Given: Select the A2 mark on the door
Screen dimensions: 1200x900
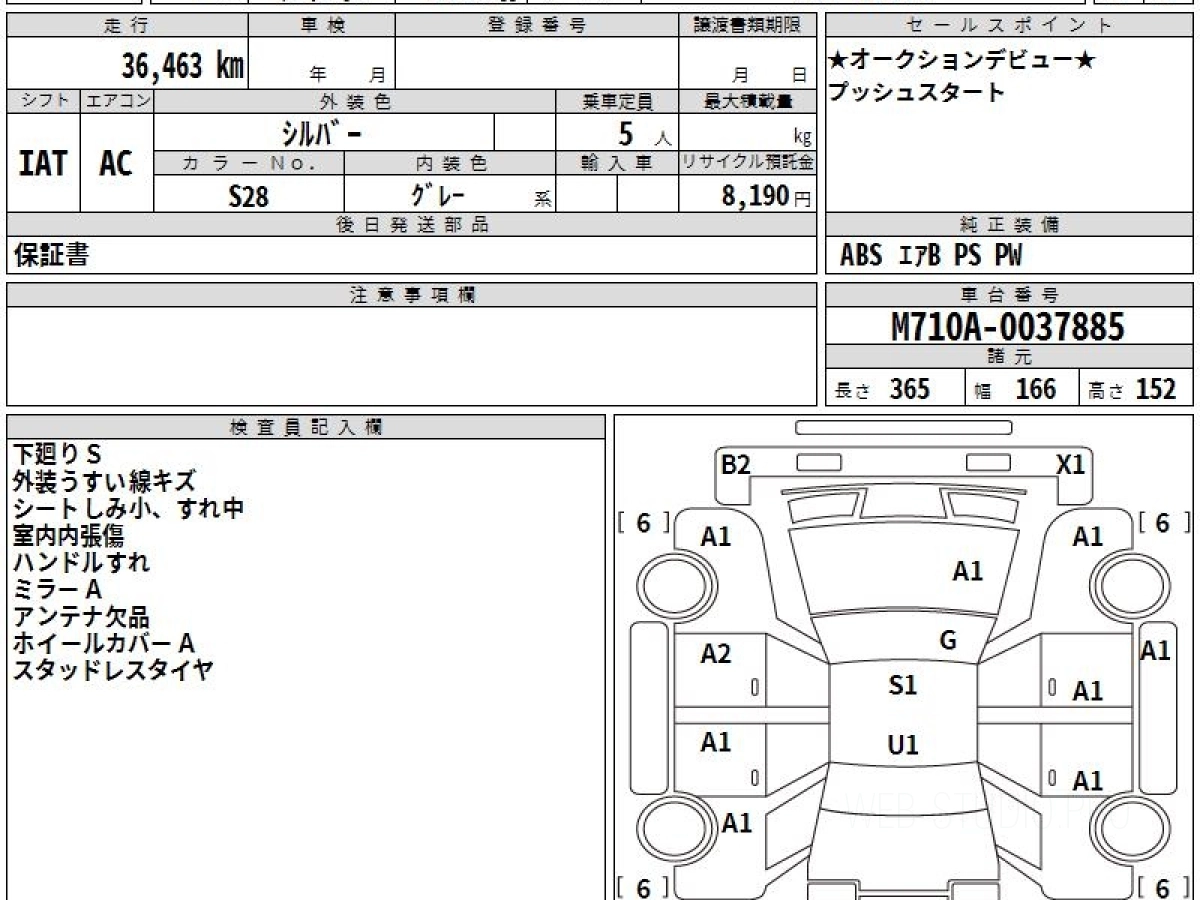Looking at the screenshot, I should click(716, 654).
